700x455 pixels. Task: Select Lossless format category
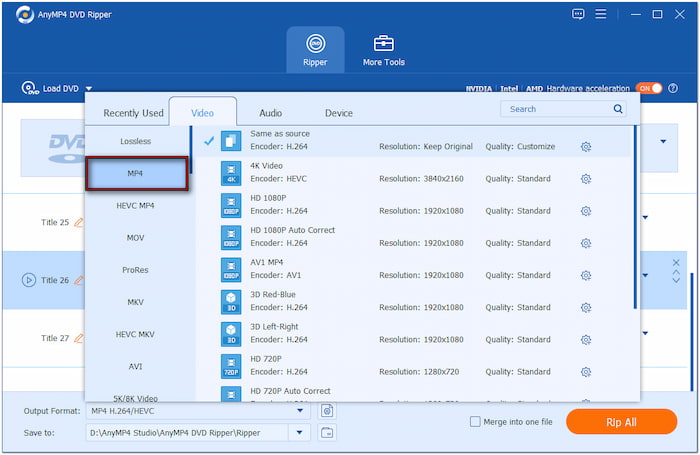(136, 141)
